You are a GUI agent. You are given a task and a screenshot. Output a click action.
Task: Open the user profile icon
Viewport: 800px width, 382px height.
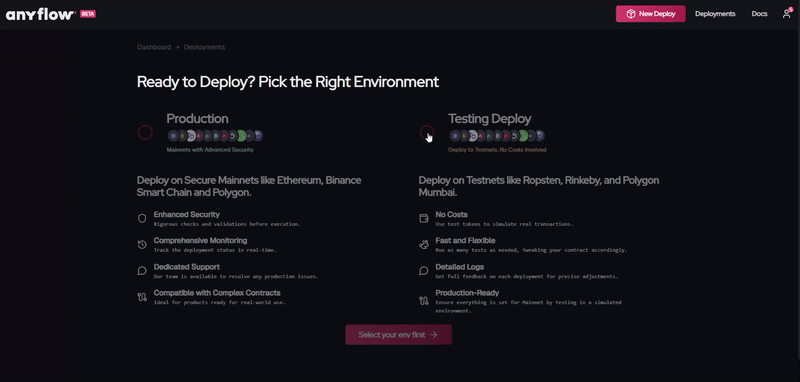pyautogui.click(x=786, y=14)
